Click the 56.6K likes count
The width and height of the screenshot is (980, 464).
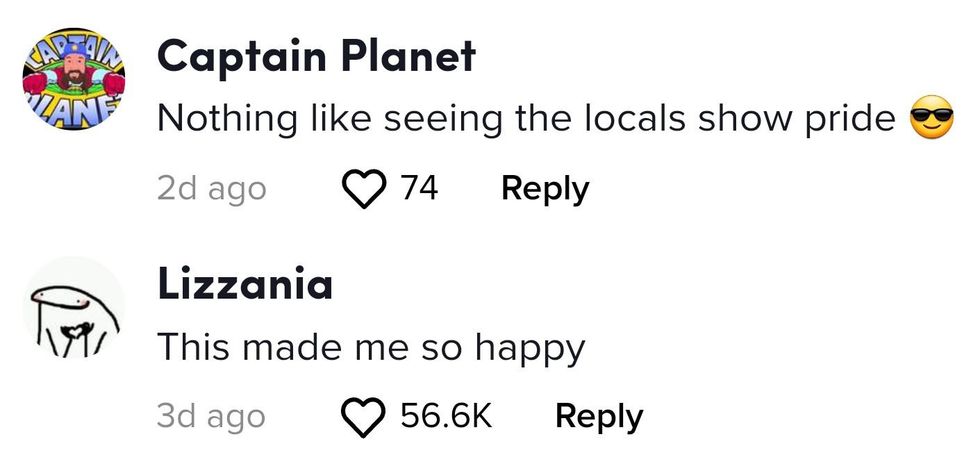[446, 416]
